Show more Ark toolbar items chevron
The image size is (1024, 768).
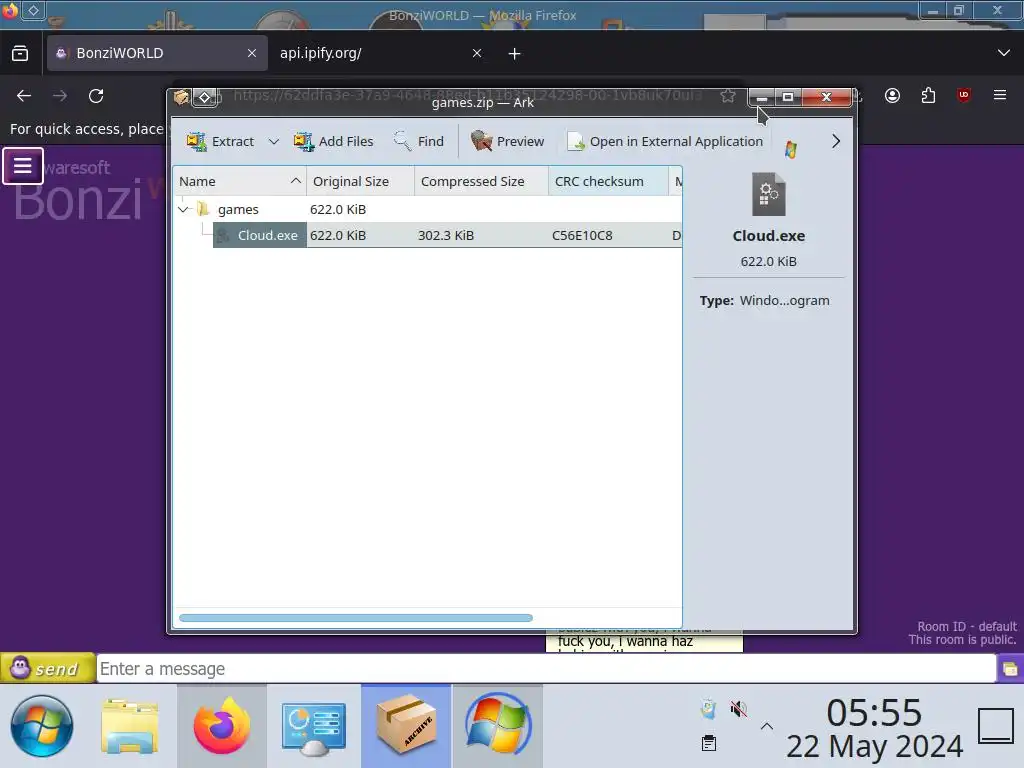[835, 141]
